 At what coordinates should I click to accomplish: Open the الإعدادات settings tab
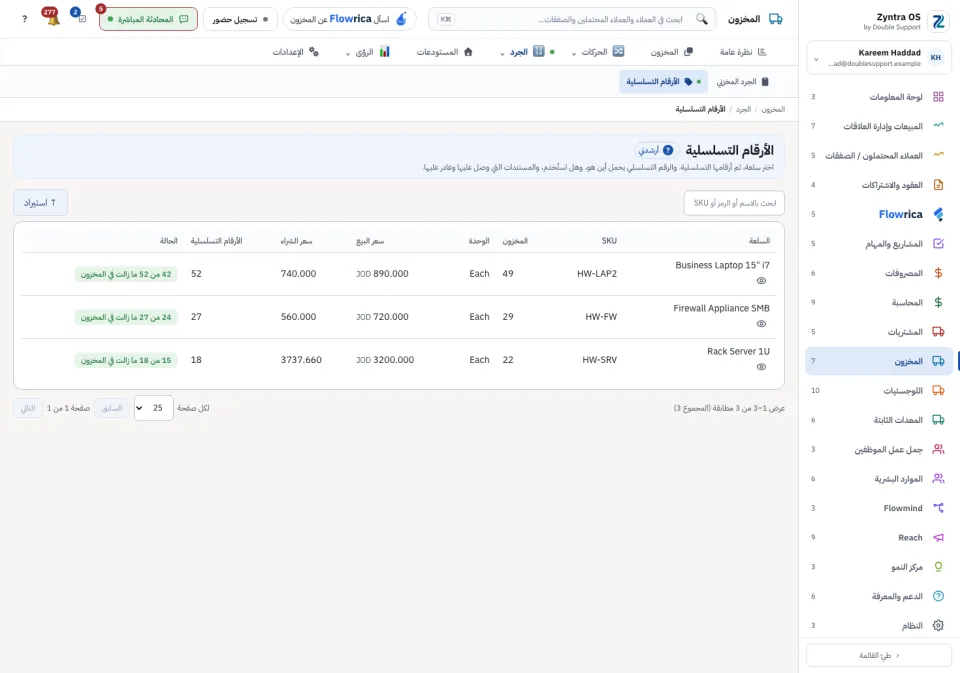click(x=296, y=52)
